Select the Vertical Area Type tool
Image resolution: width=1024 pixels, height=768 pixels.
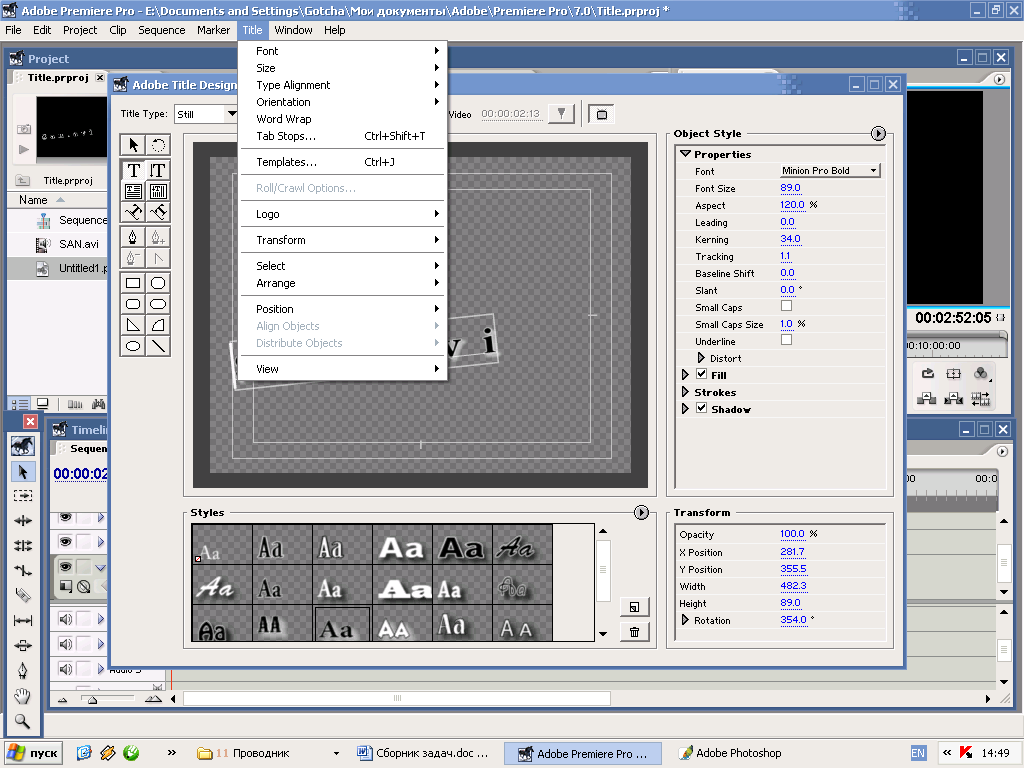click(158, 191)
